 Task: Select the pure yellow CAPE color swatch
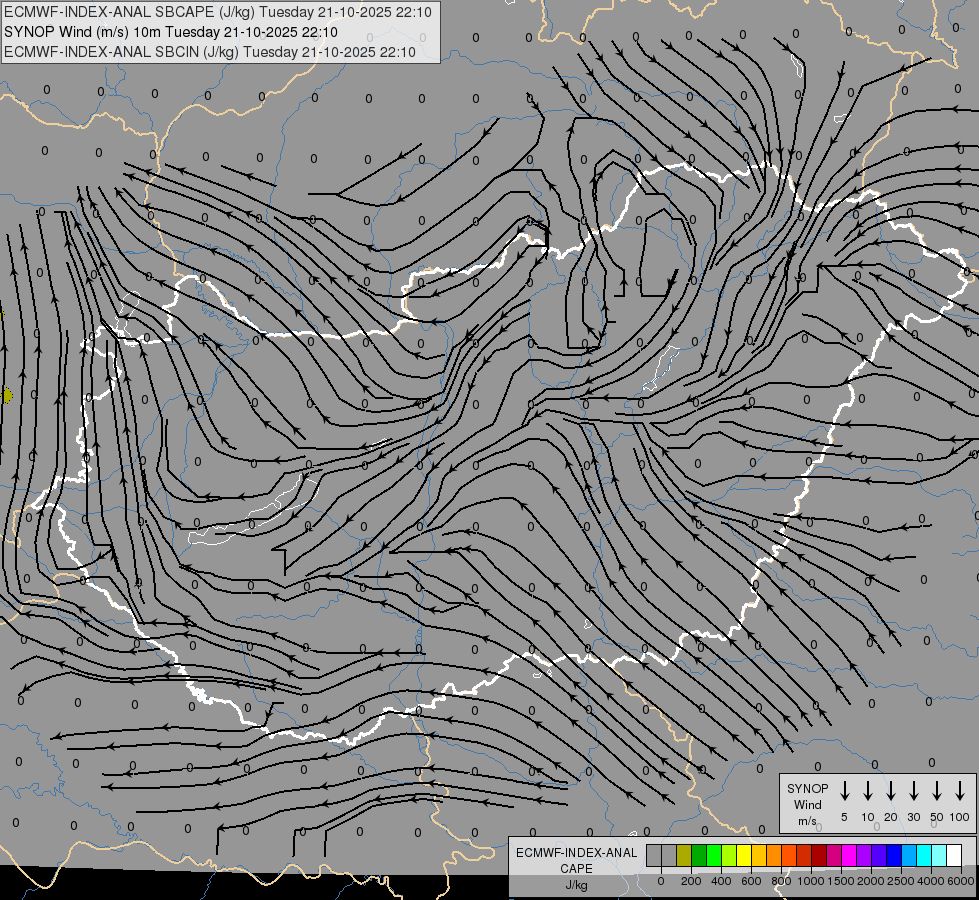[x=744, y=855]
